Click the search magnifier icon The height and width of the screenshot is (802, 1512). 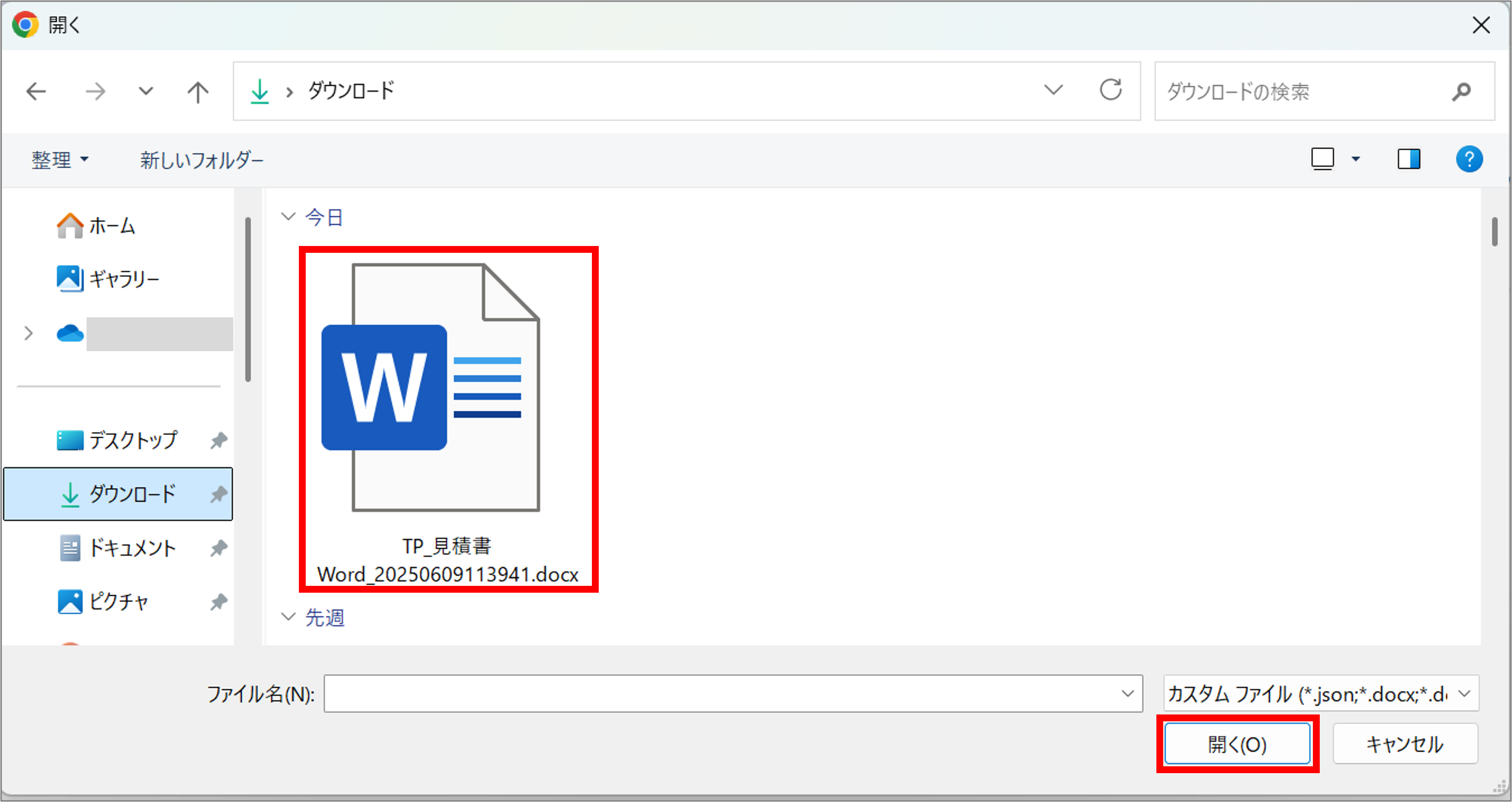click(x=1461, y=91)
